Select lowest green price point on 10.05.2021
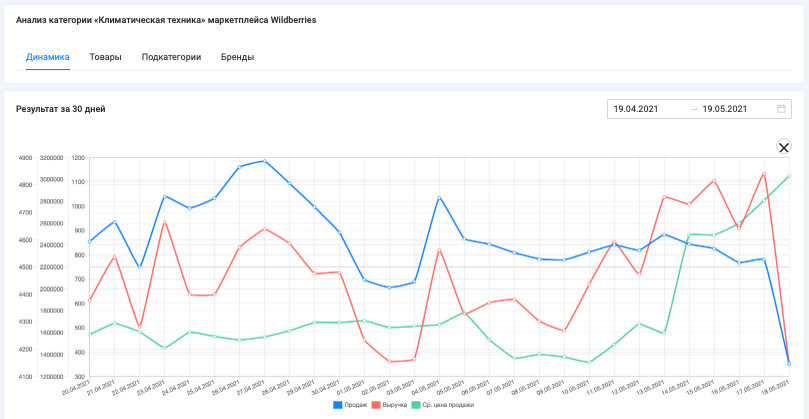The image size is (809, 419). (589, 362)
